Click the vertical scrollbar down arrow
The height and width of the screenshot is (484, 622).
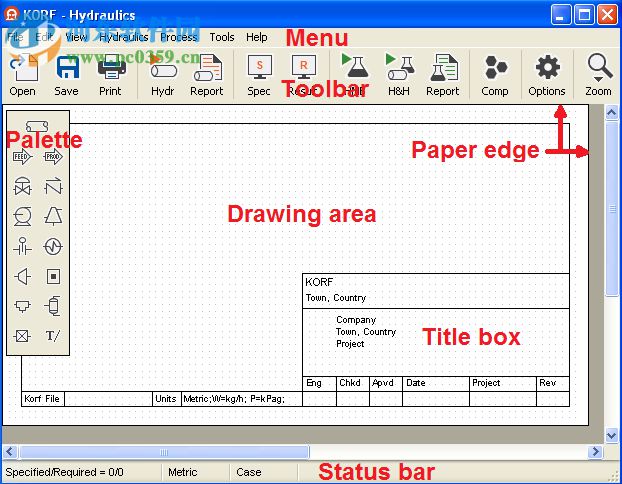point(612,435)
